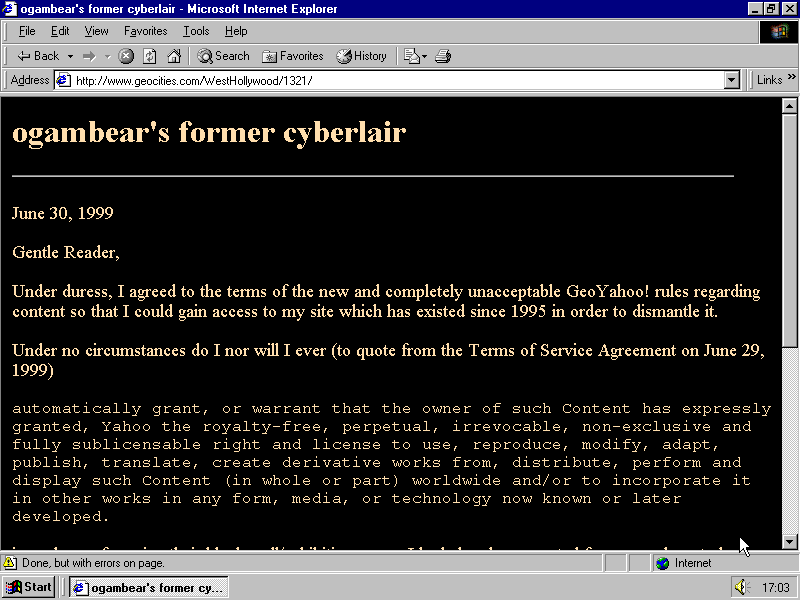Click the Forward arrow button
The image size is (800, 600).
pyautogui.click(x=89, y=56)
